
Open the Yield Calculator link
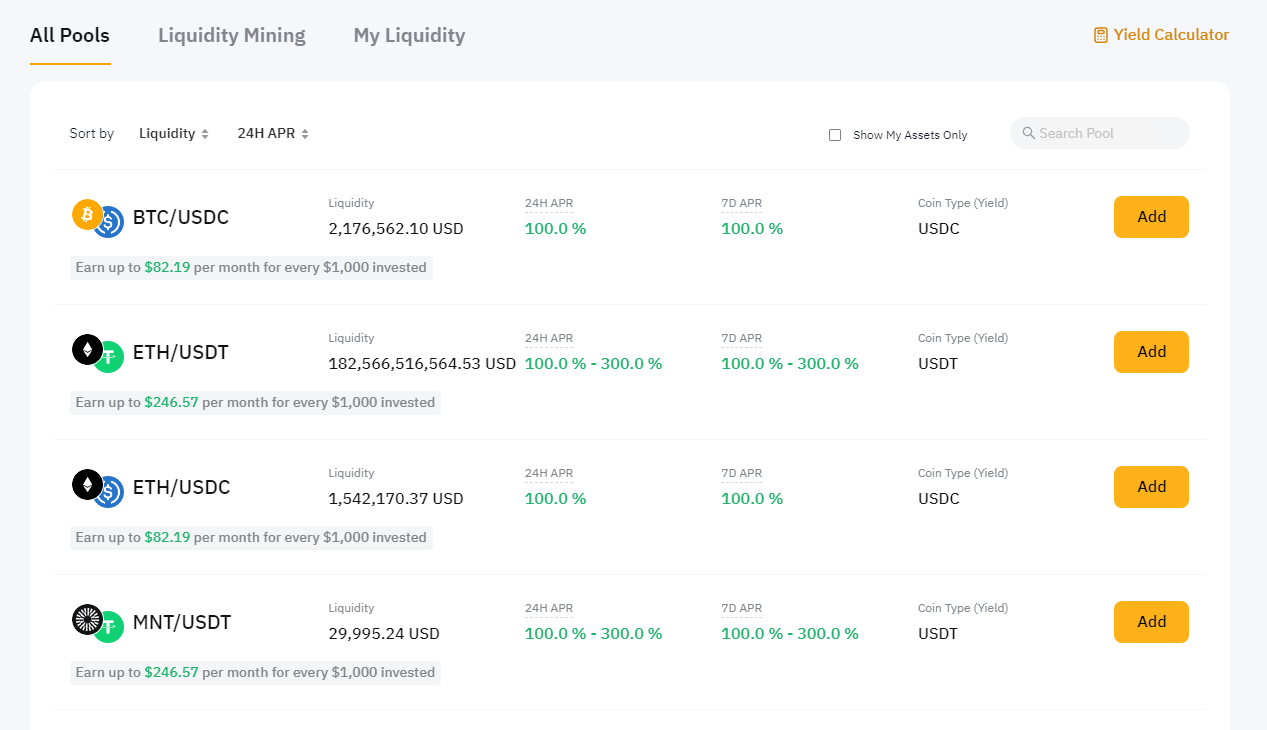[1171, 35]
